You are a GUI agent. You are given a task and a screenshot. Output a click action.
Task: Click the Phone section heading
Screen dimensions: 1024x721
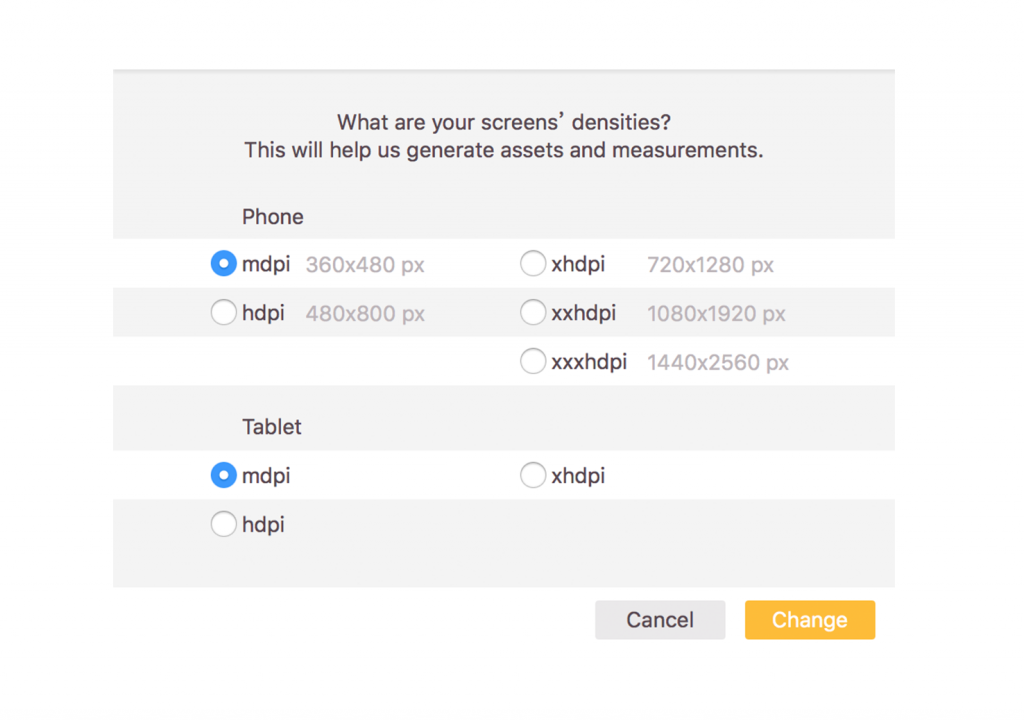tap(273, 217)
